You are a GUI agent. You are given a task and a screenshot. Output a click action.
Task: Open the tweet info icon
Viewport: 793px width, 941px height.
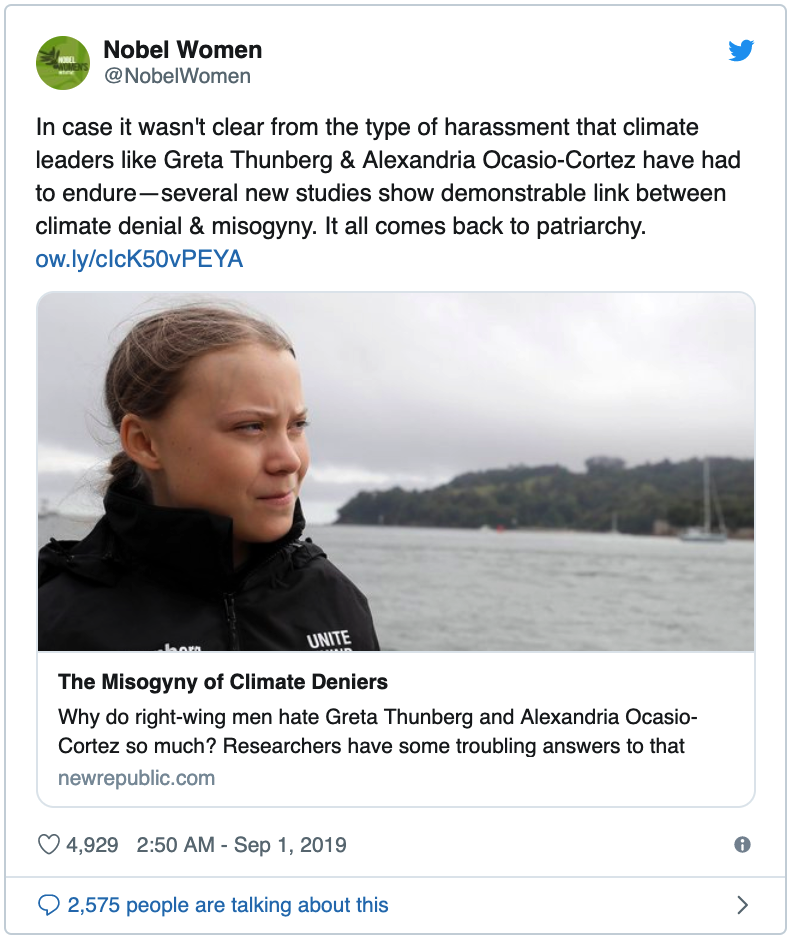point(742,845)
